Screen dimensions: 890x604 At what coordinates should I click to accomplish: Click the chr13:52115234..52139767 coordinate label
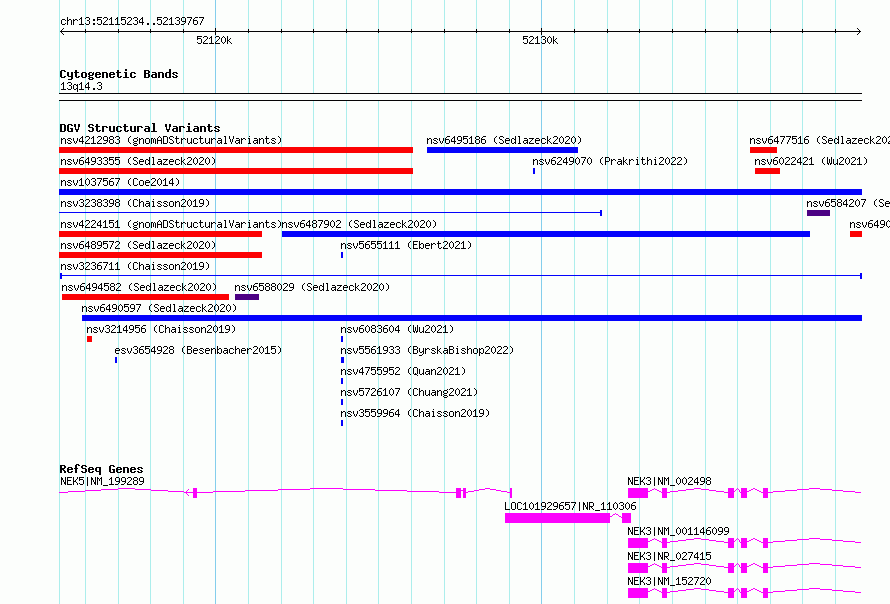tap(132, 21)
